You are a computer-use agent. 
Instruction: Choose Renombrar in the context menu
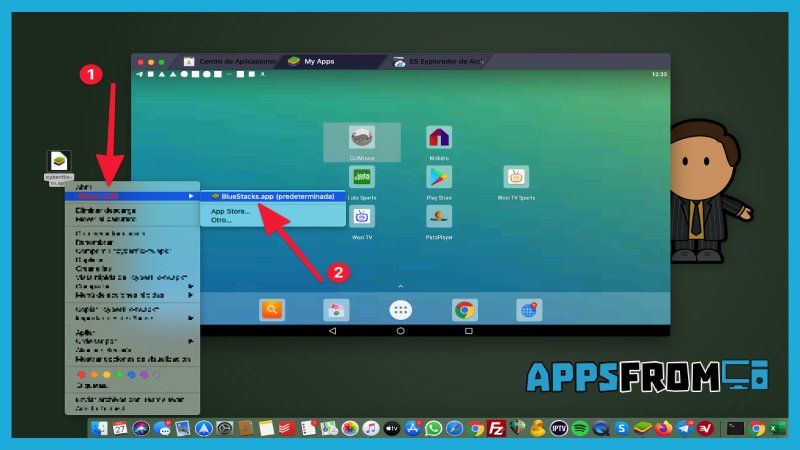(x=94, y=242)
